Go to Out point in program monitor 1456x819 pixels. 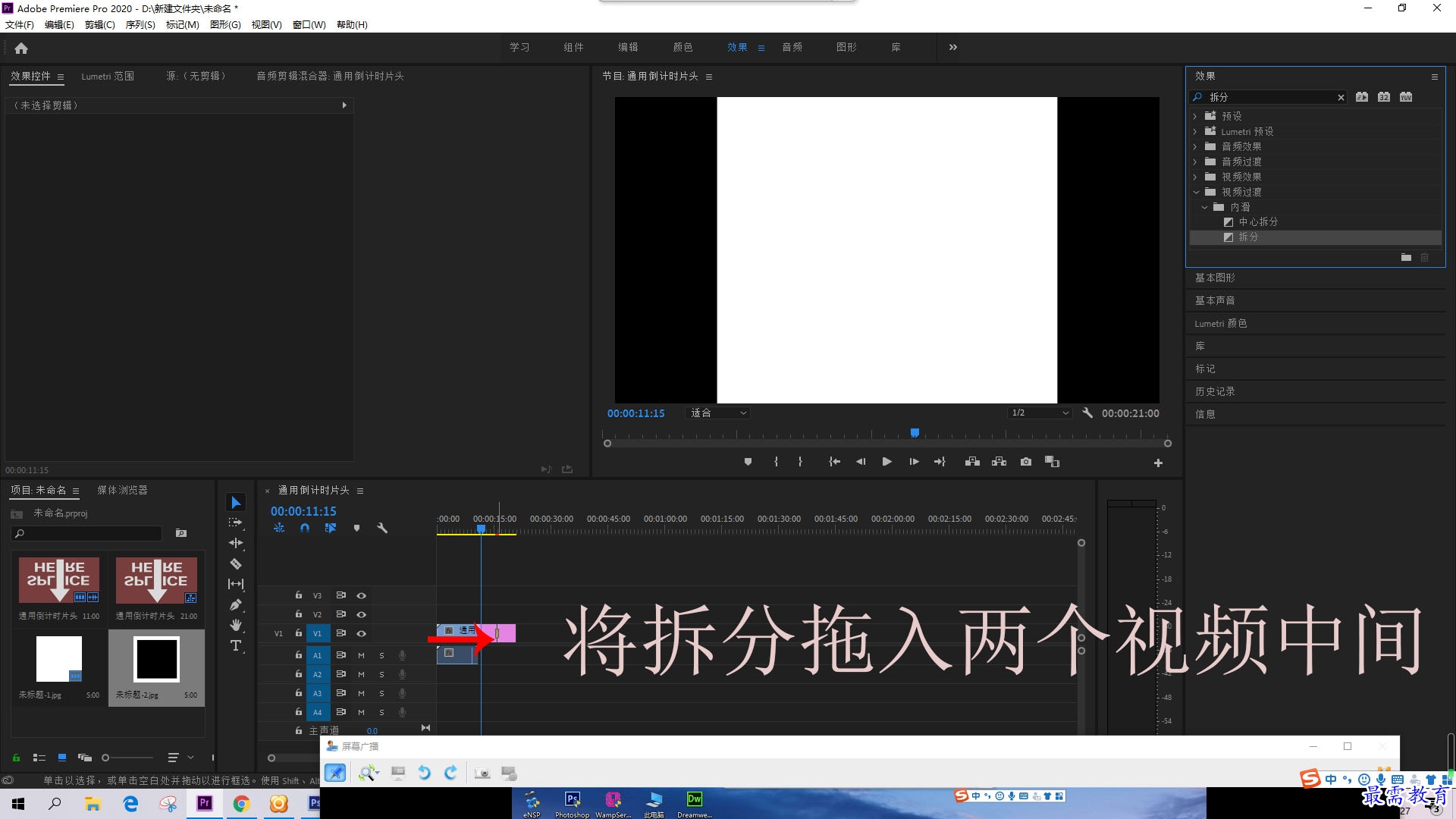pyautogui.click(x=940, y=462)
